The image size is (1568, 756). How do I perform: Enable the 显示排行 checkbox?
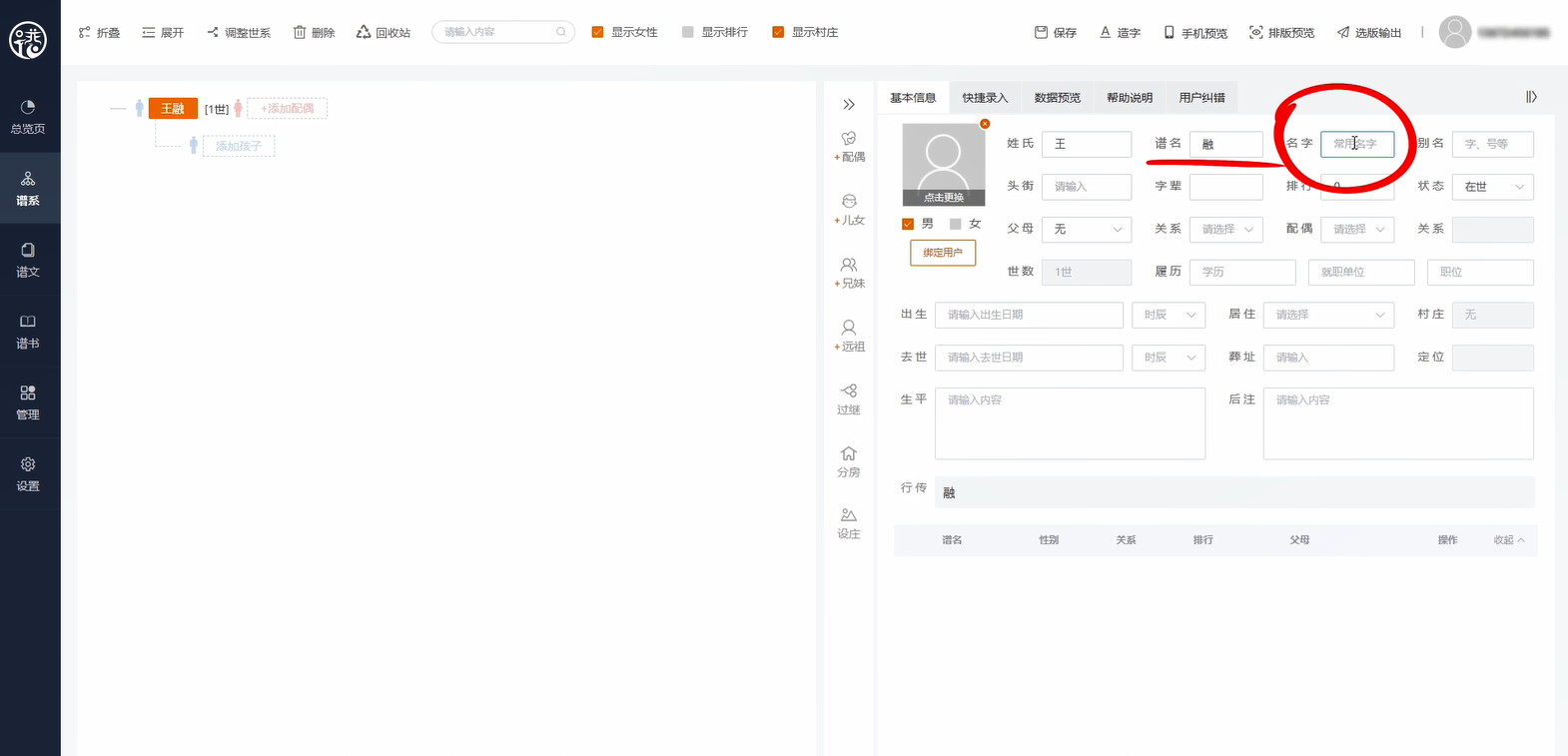[x=687, y=32]
